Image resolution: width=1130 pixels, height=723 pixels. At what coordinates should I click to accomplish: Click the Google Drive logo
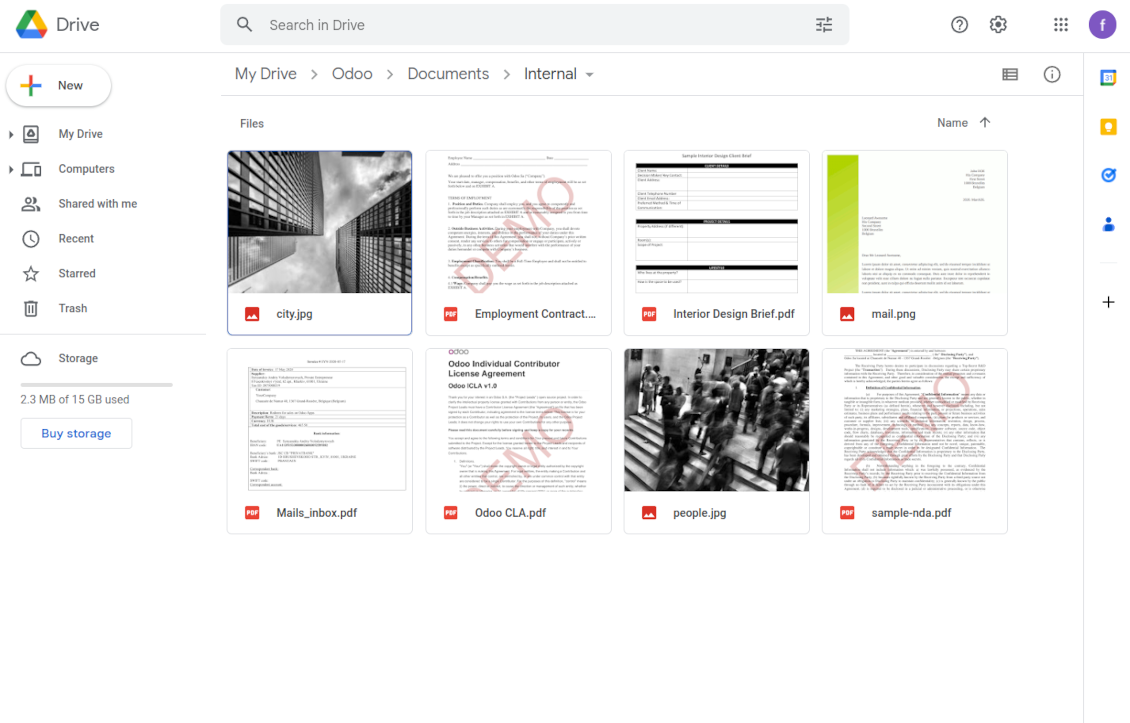[x=32, y=25]
